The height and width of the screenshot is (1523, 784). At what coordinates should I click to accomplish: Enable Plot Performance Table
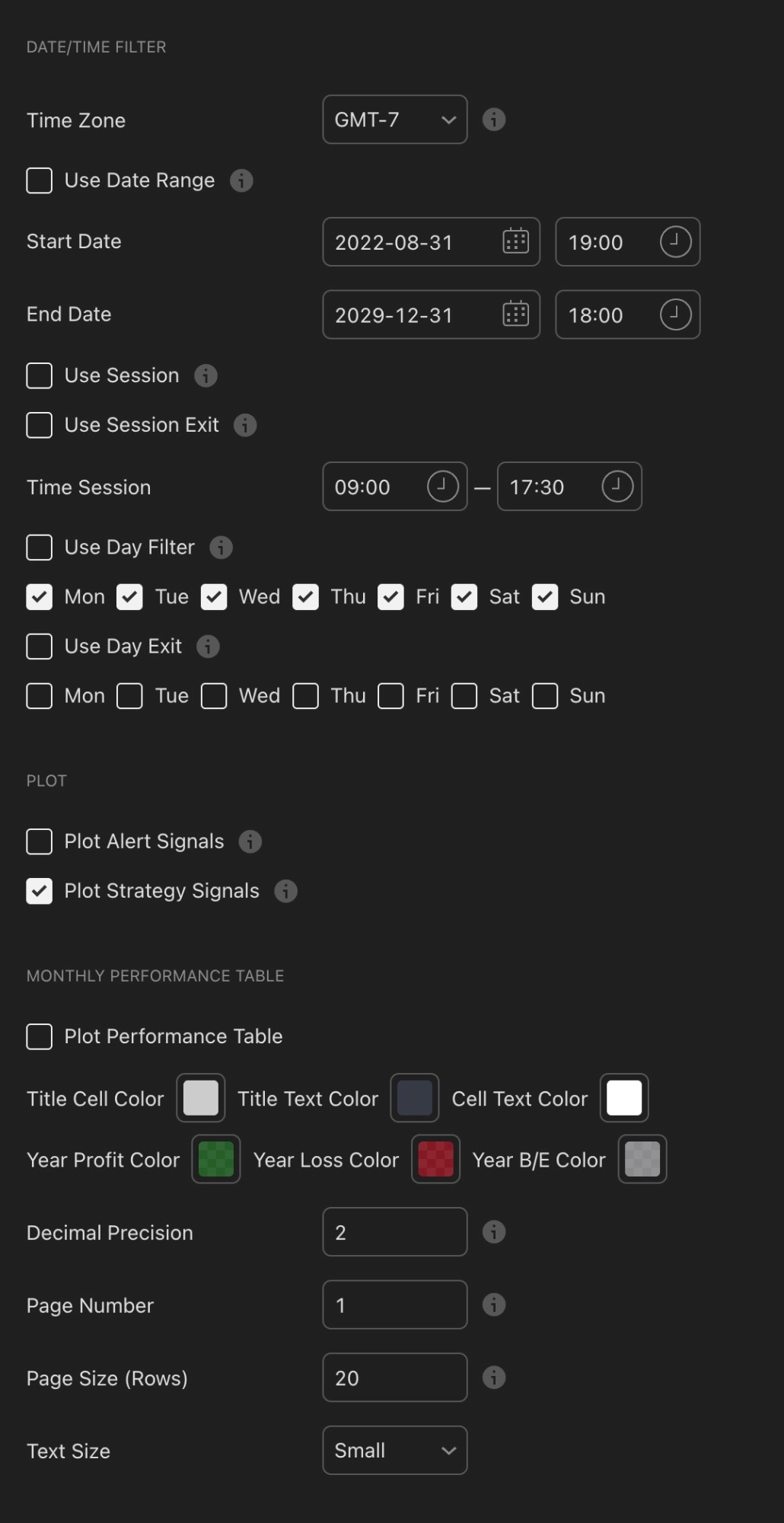pyautogui.click(x=39, y=1036)
